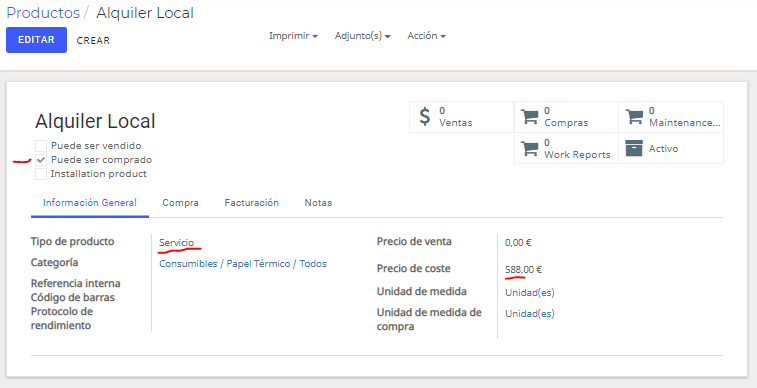Click the Tipo de producto label

pos(72,241)
